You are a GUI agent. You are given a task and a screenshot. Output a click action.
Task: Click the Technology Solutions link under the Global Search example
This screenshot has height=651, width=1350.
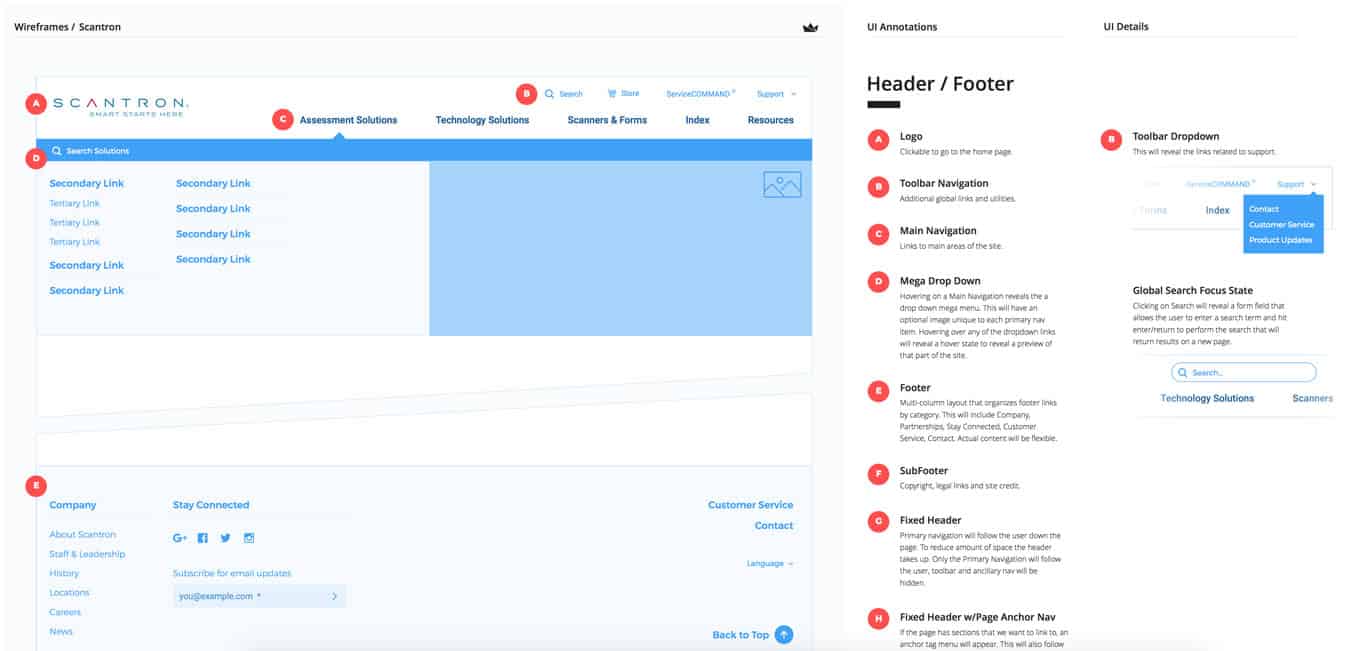1207,398
